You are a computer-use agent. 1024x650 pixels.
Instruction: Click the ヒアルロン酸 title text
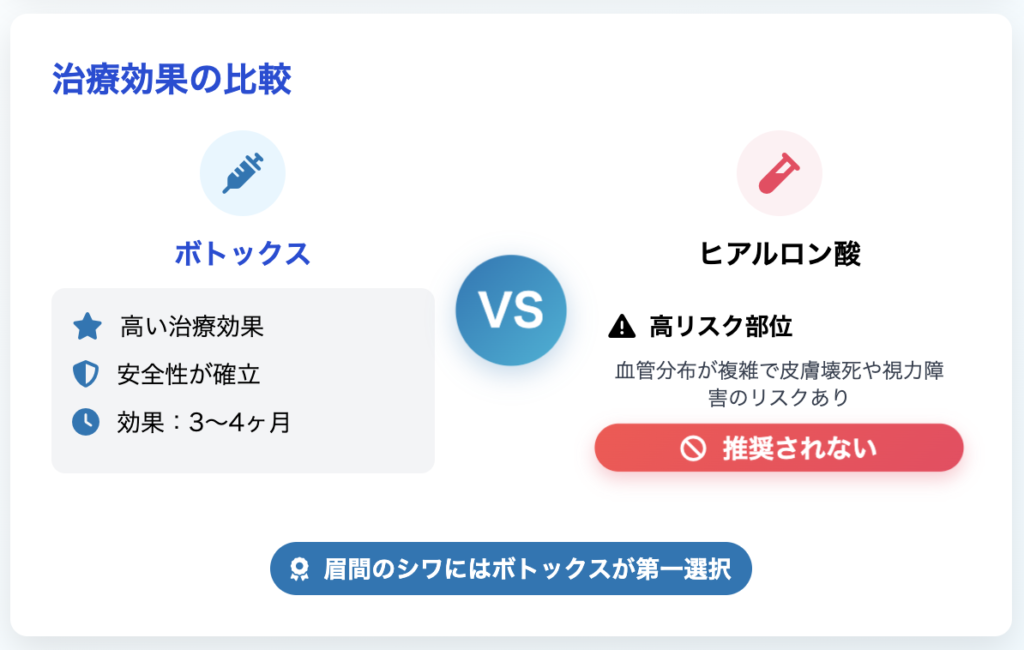(x=779, y=253)
